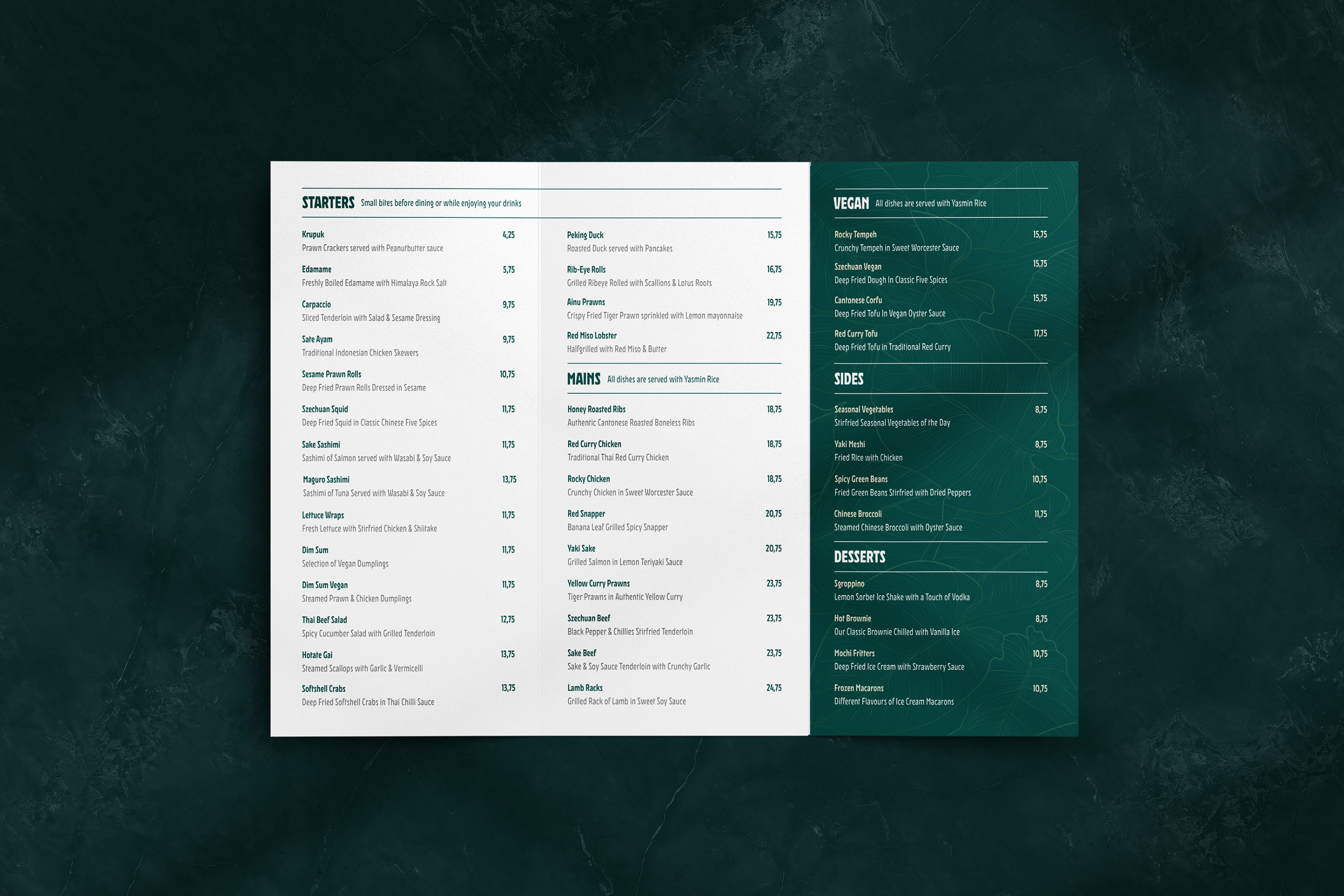Select the Krupuk menu item
This screenshot has width=1344, height=896.
(312, 234)
